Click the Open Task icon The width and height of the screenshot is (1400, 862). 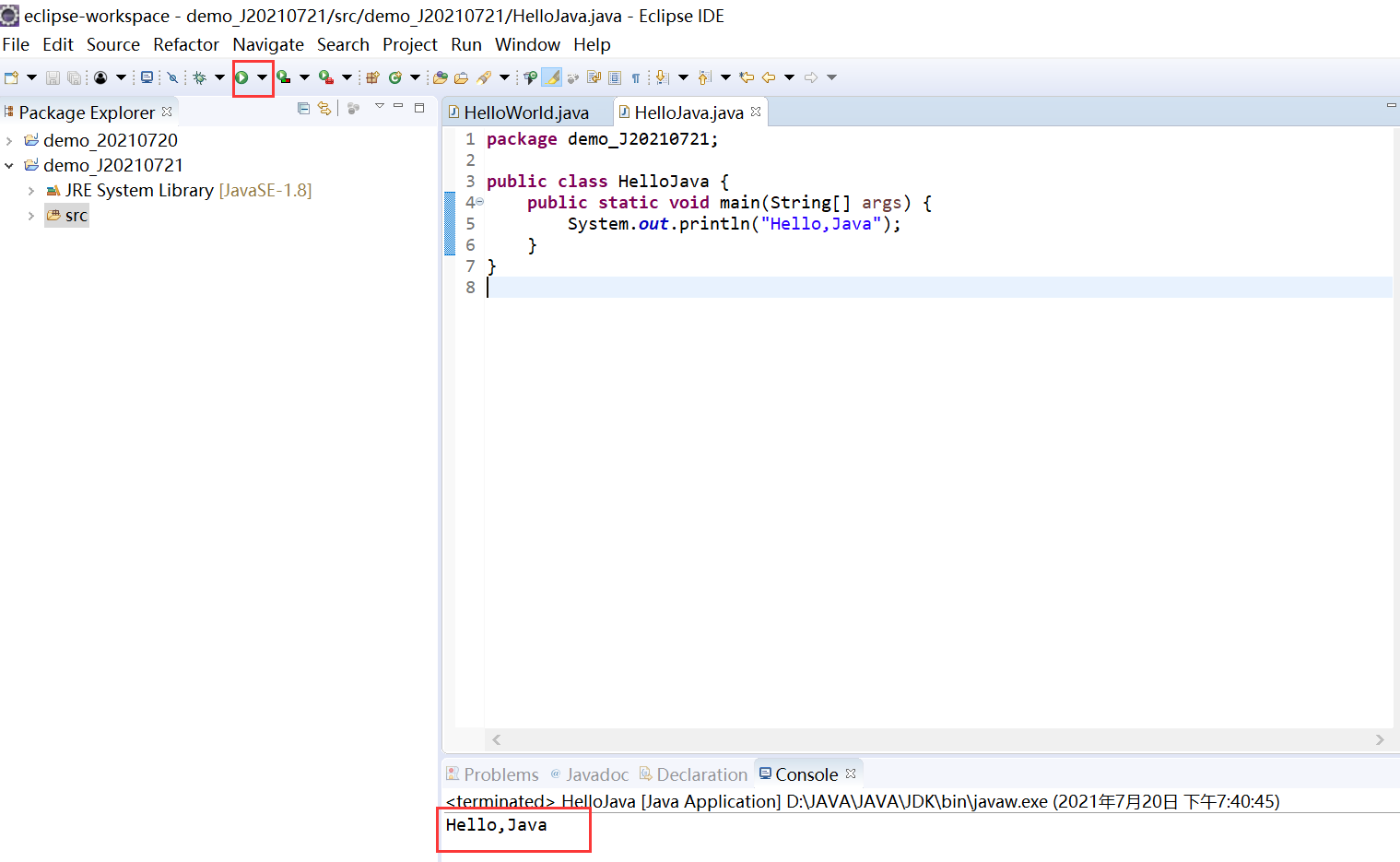click(461, 77)
